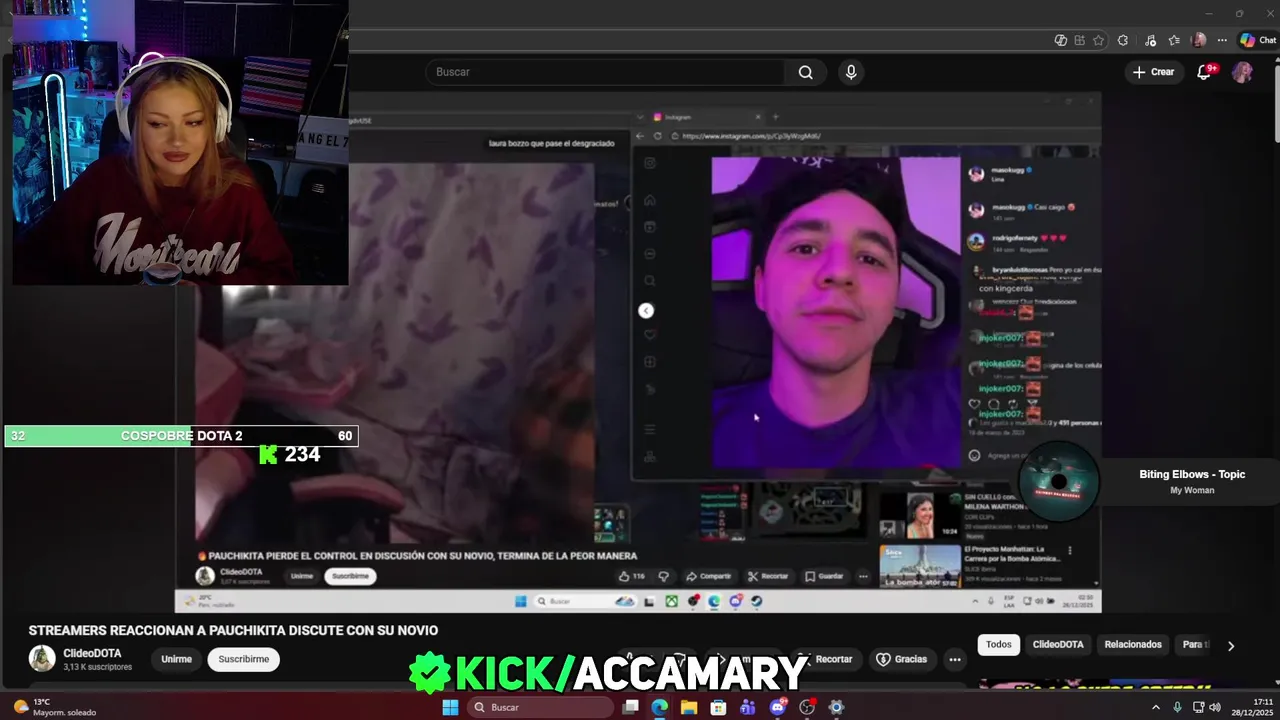
Task: Open File Explorer on the taskbar
Action: [689, 707]
